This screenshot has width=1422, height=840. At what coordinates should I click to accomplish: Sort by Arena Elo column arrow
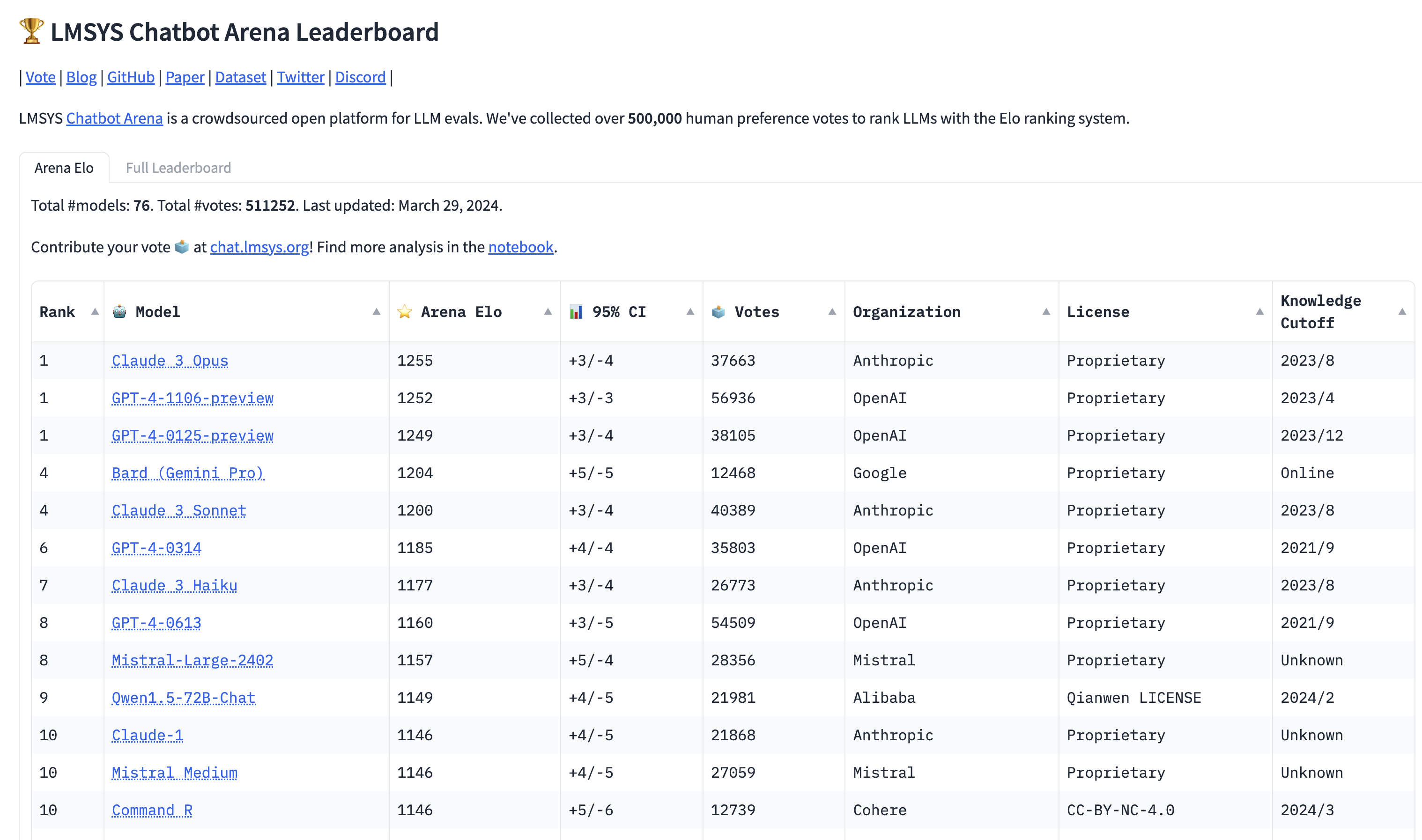click(548, 311)
